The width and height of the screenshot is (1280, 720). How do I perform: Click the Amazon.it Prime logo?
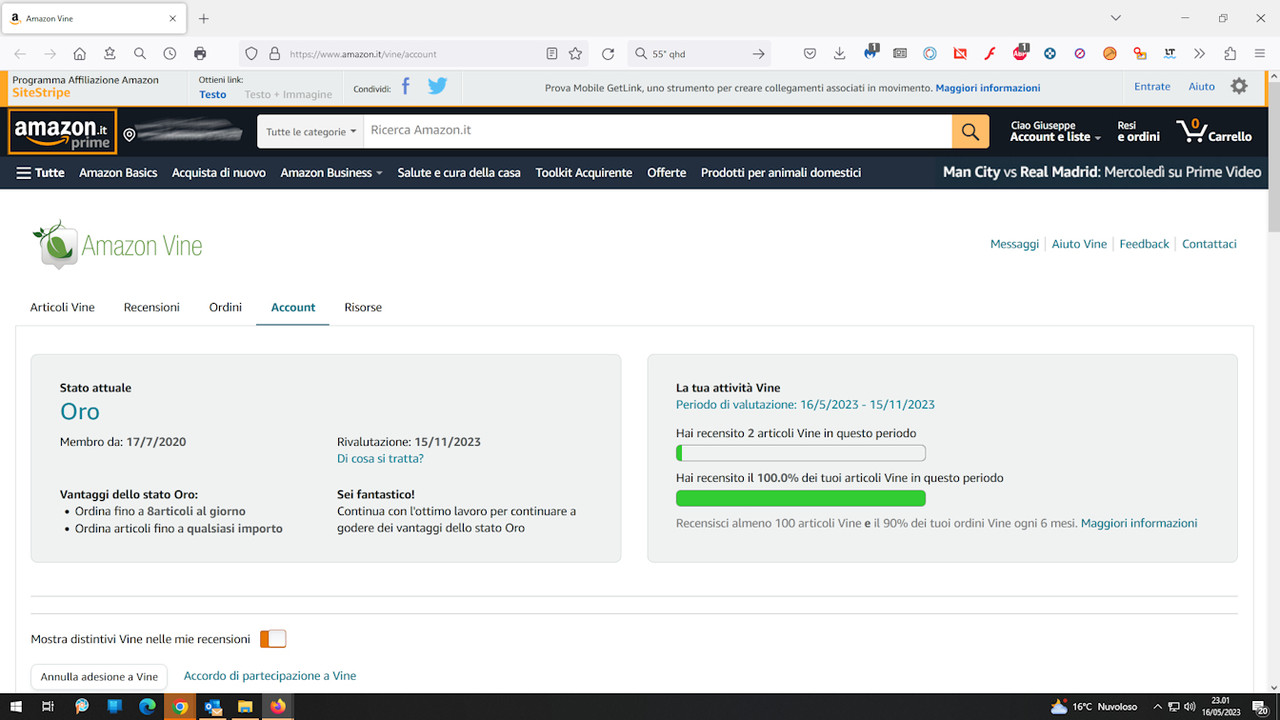[62, 131]
